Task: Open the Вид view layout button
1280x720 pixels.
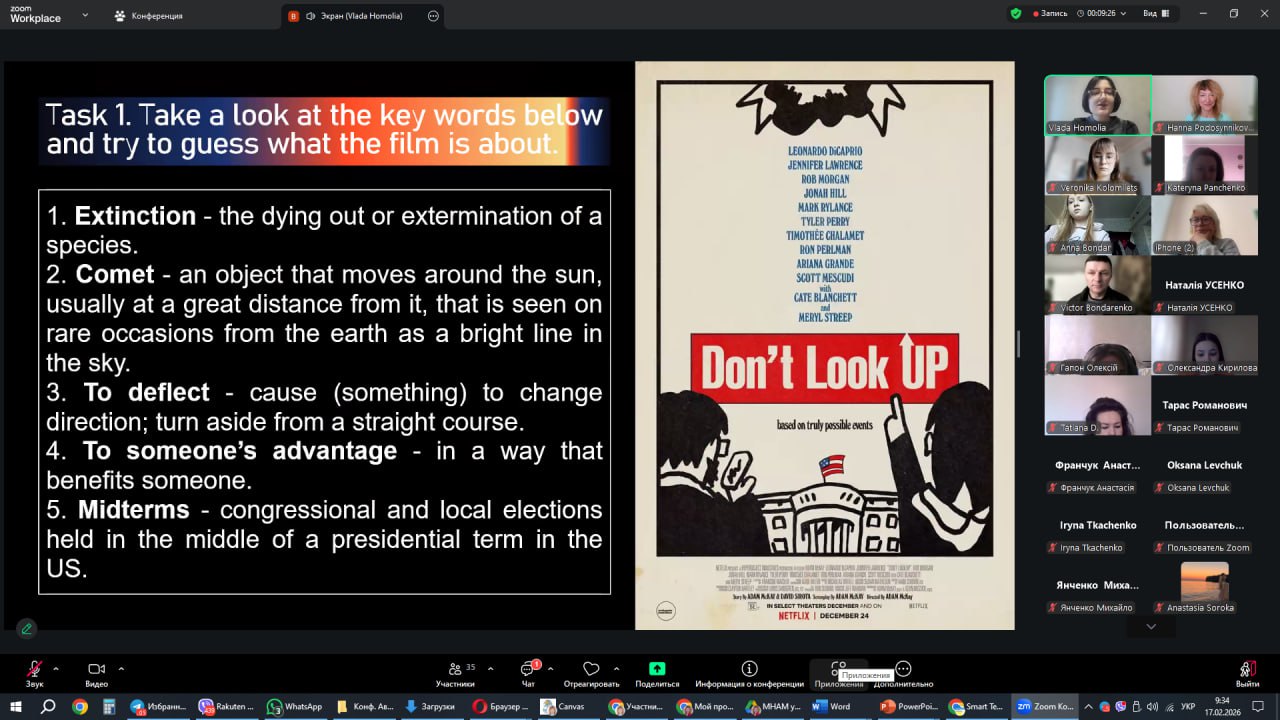Action: coord(1156,14)
